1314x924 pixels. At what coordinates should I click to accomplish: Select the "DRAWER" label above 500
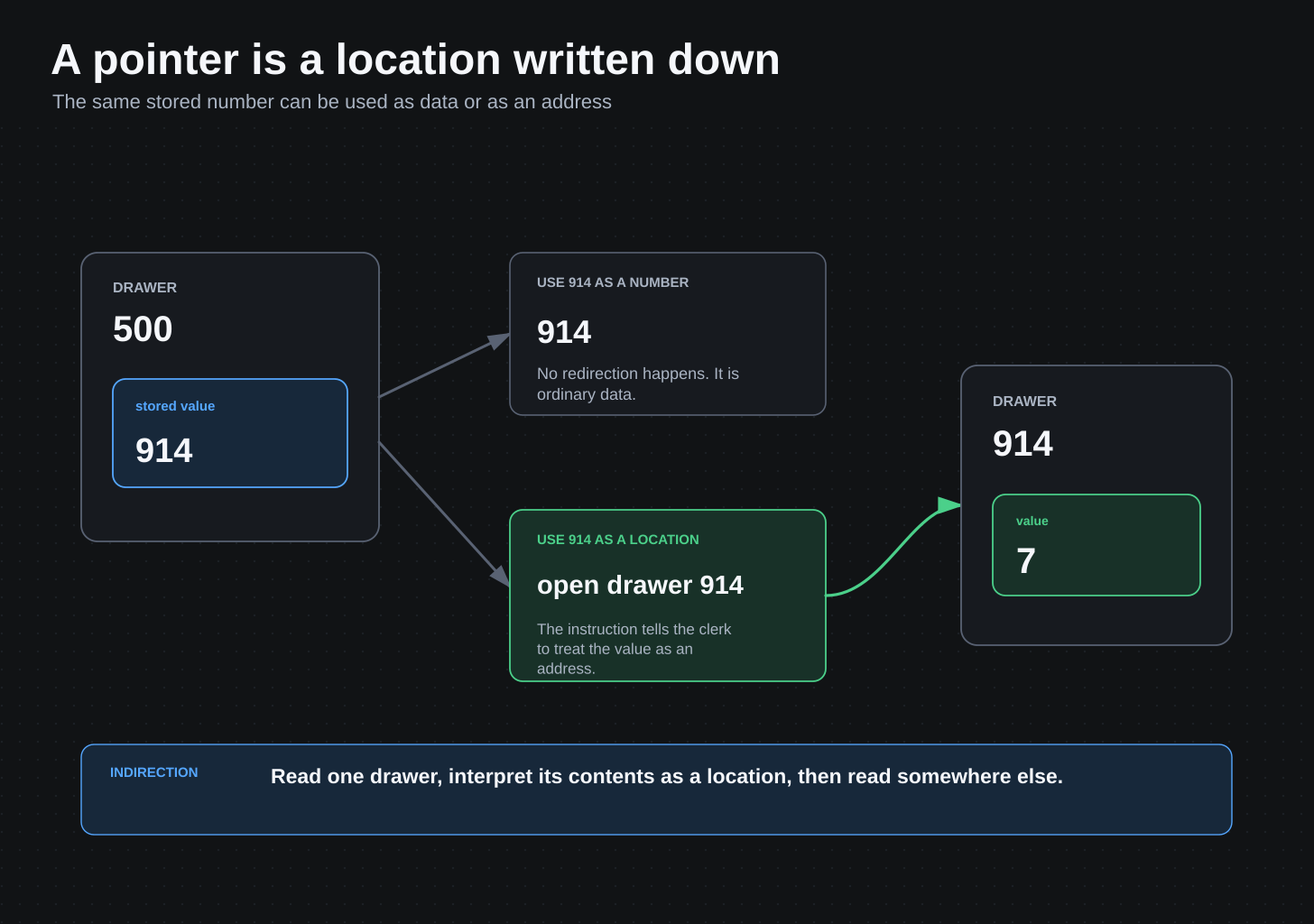pyautogui.click(x=144, y=288)
